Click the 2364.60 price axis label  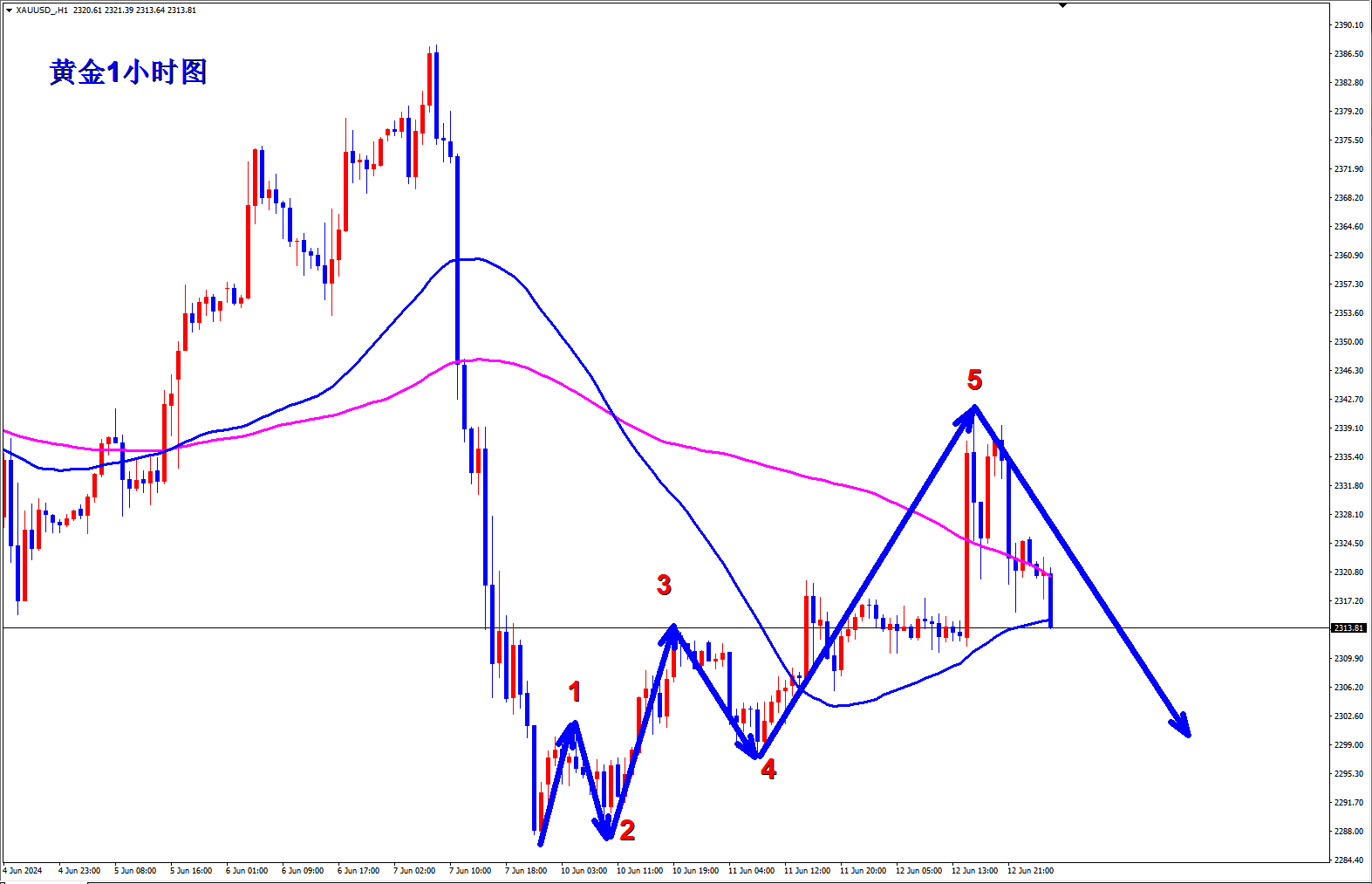tap(1348, 227)
